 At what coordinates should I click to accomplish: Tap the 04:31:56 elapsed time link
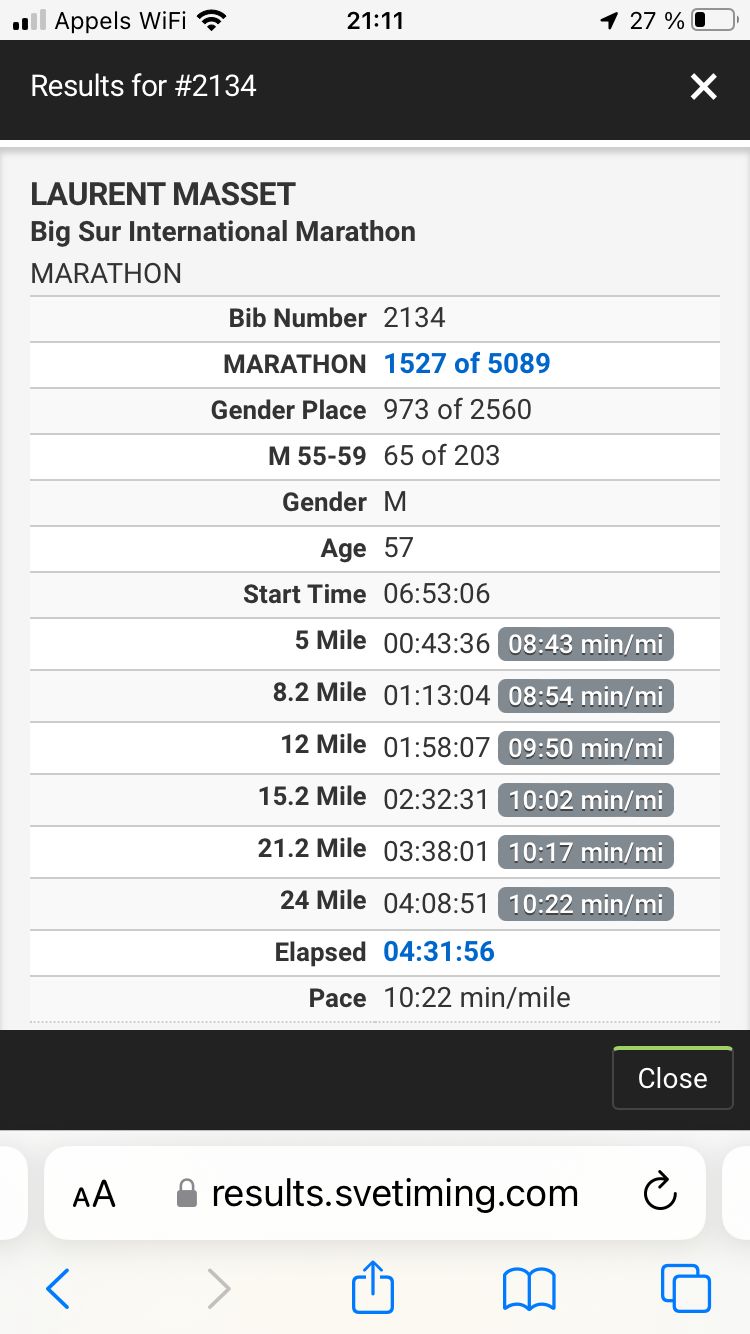point(439,951)
